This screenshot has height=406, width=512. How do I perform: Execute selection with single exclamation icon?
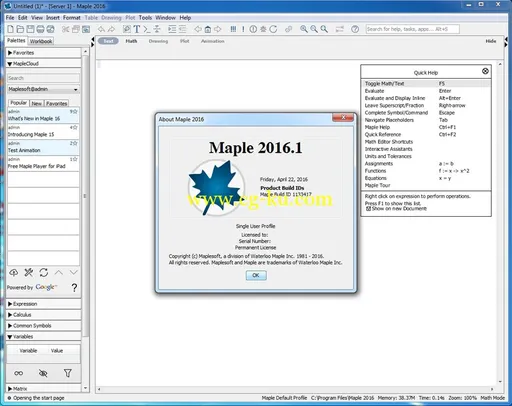pyautogui.click(x=243, y=29)
